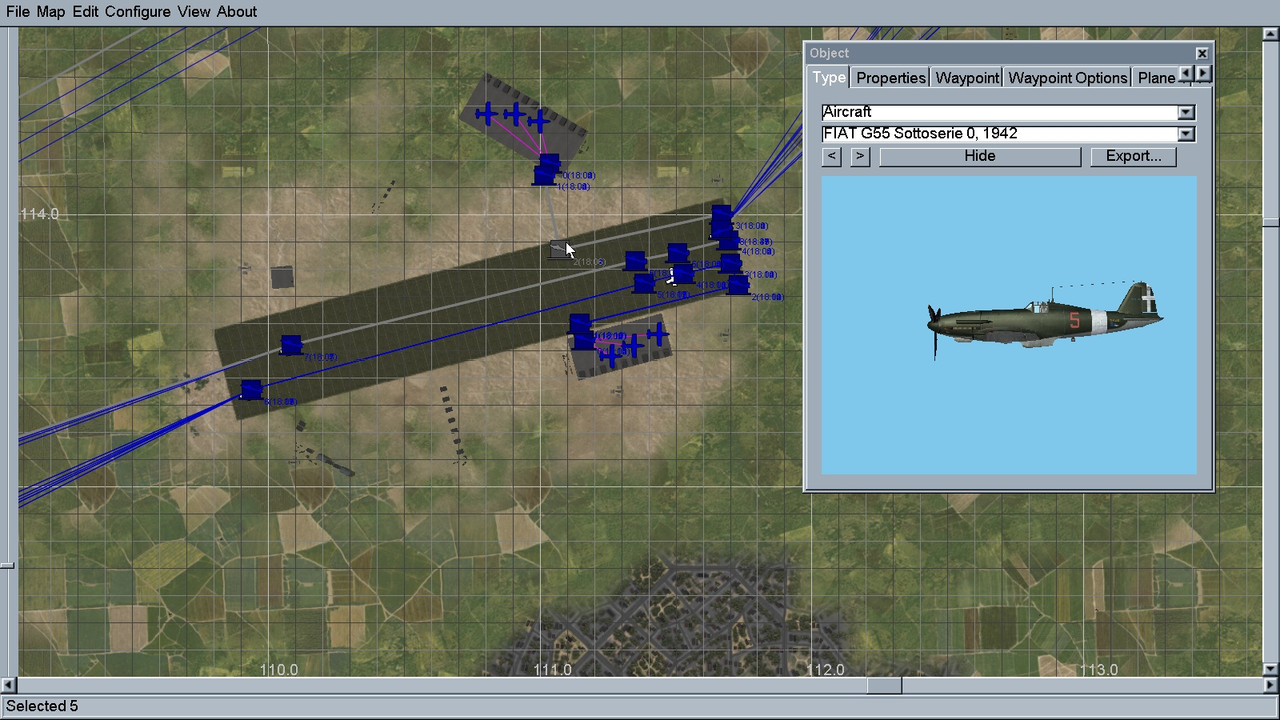
Task: Open the Map menu
Action: point(51,12)
